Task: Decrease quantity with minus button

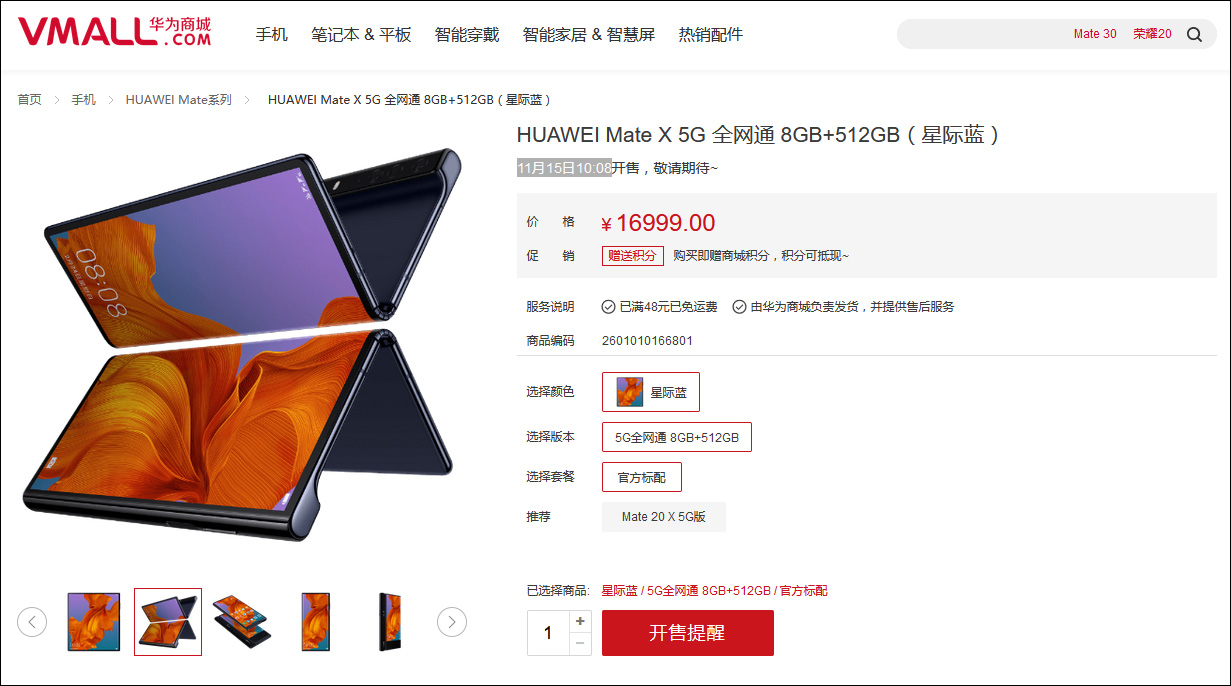Action: click(x=580, y=644)
